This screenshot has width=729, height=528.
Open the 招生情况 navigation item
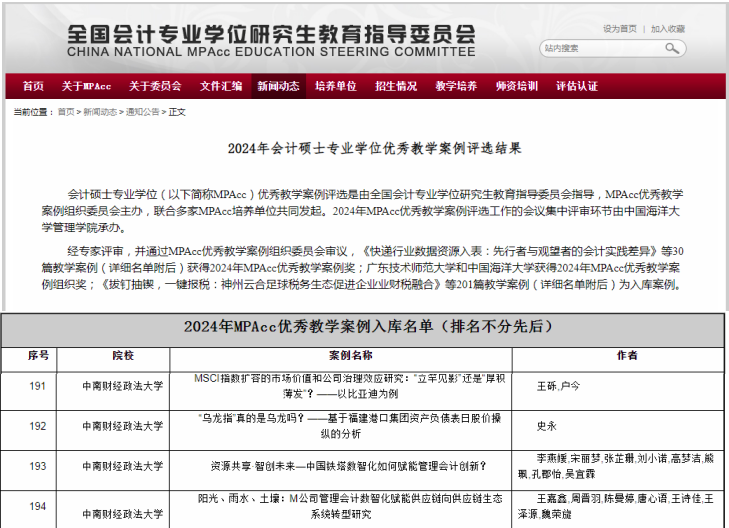[x=396, y=86]
